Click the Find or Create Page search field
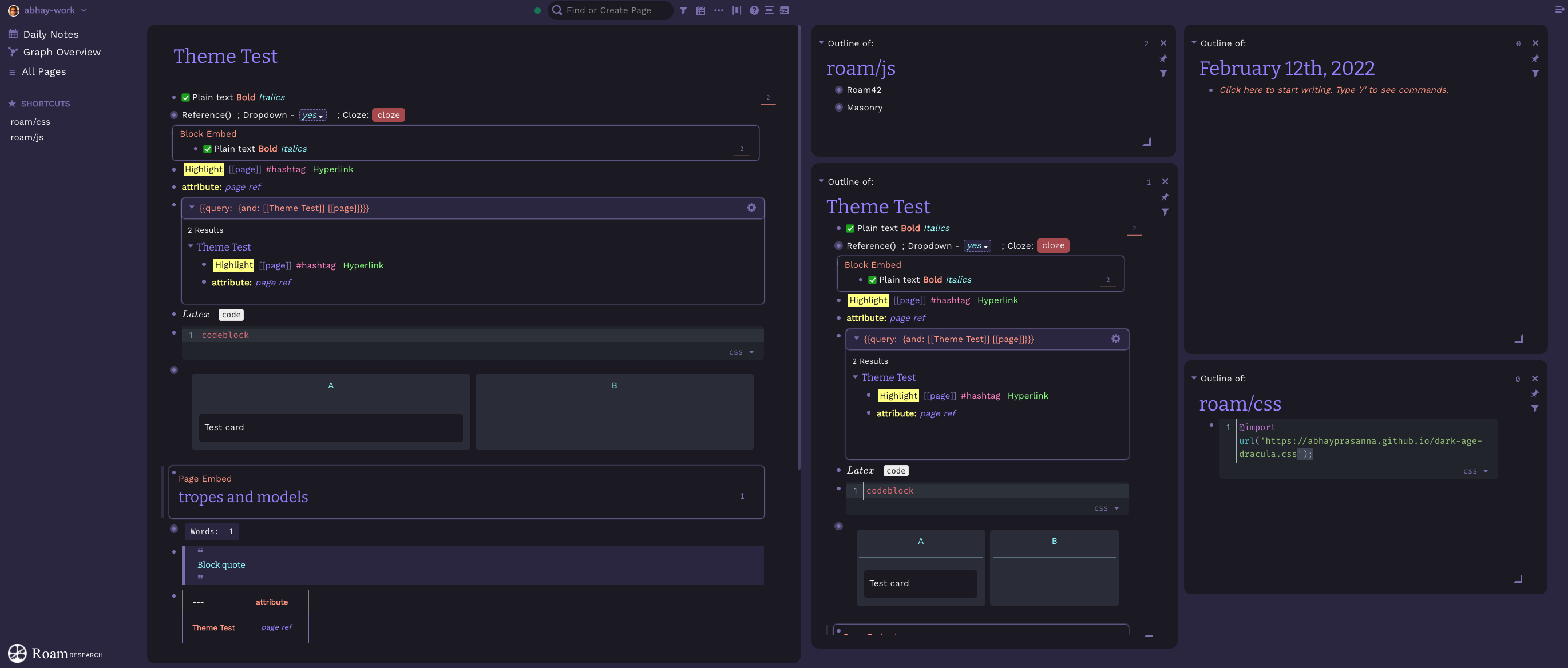The image size is (1568, 668). pos(609,10)
